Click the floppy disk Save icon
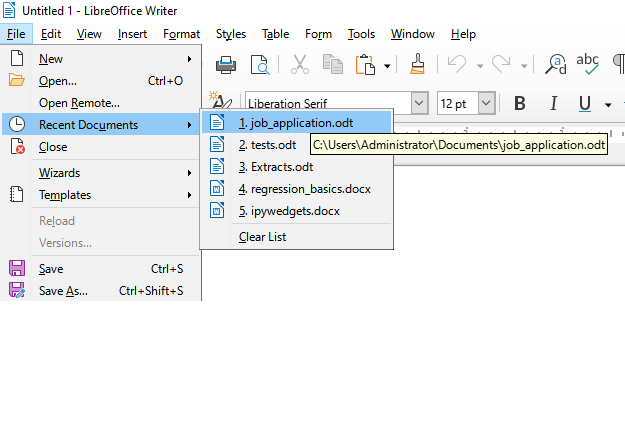The height and width of the screenshot is (432, 625). point(17,268)
